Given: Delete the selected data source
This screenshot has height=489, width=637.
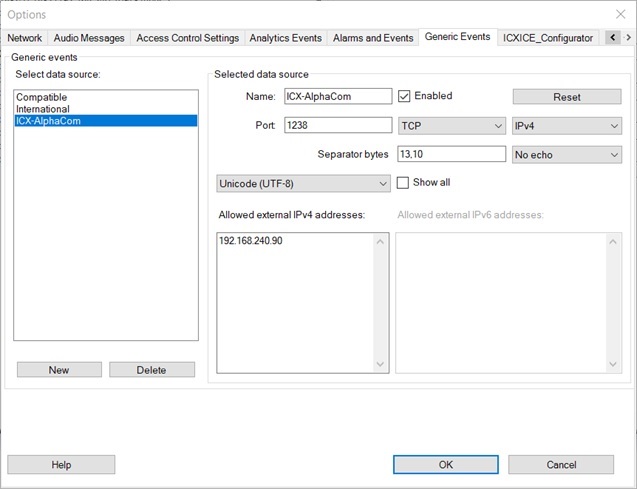Looking at the screenshot, I should 152,370.
